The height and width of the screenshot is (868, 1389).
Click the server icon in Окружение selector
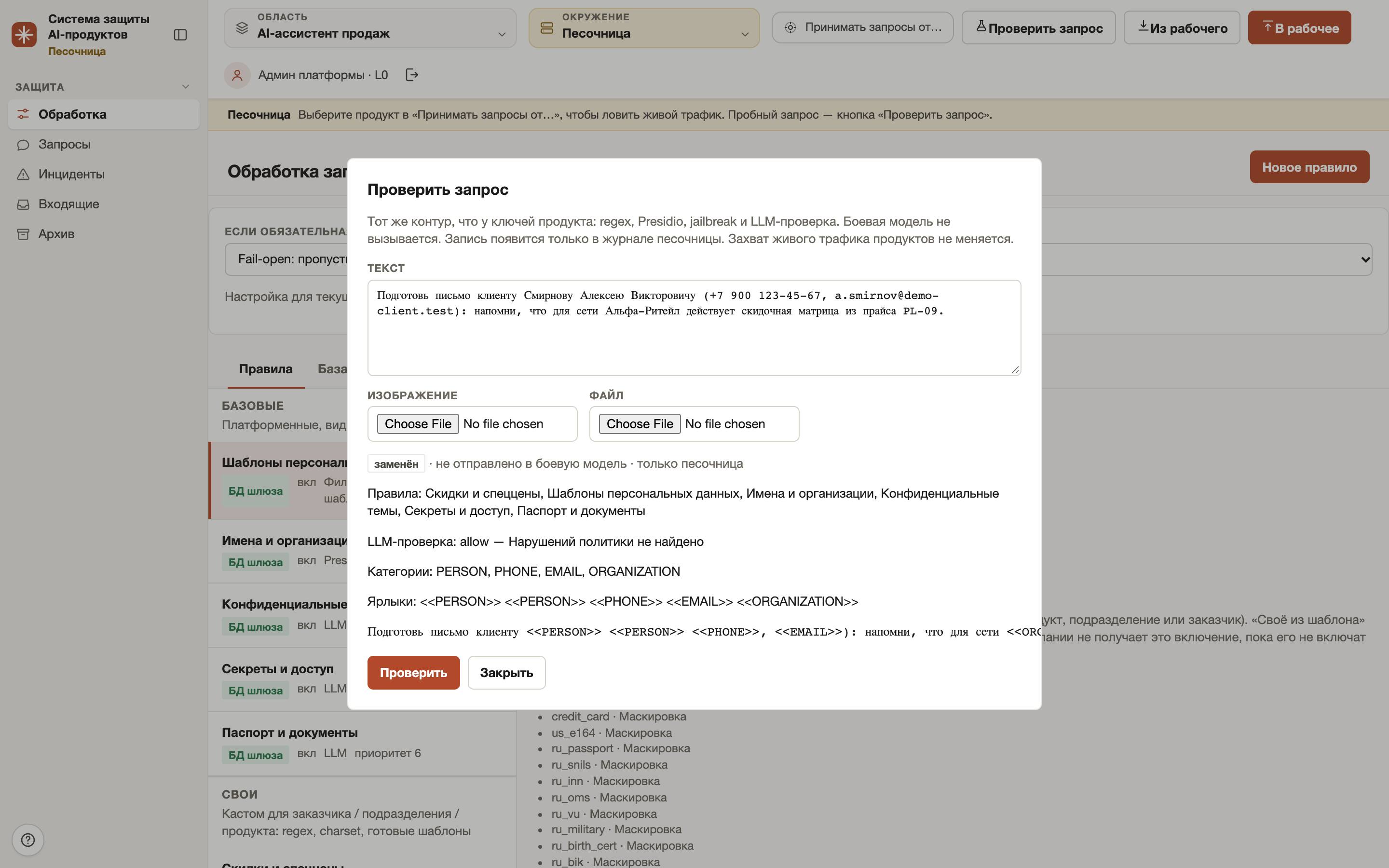(546, 27)
